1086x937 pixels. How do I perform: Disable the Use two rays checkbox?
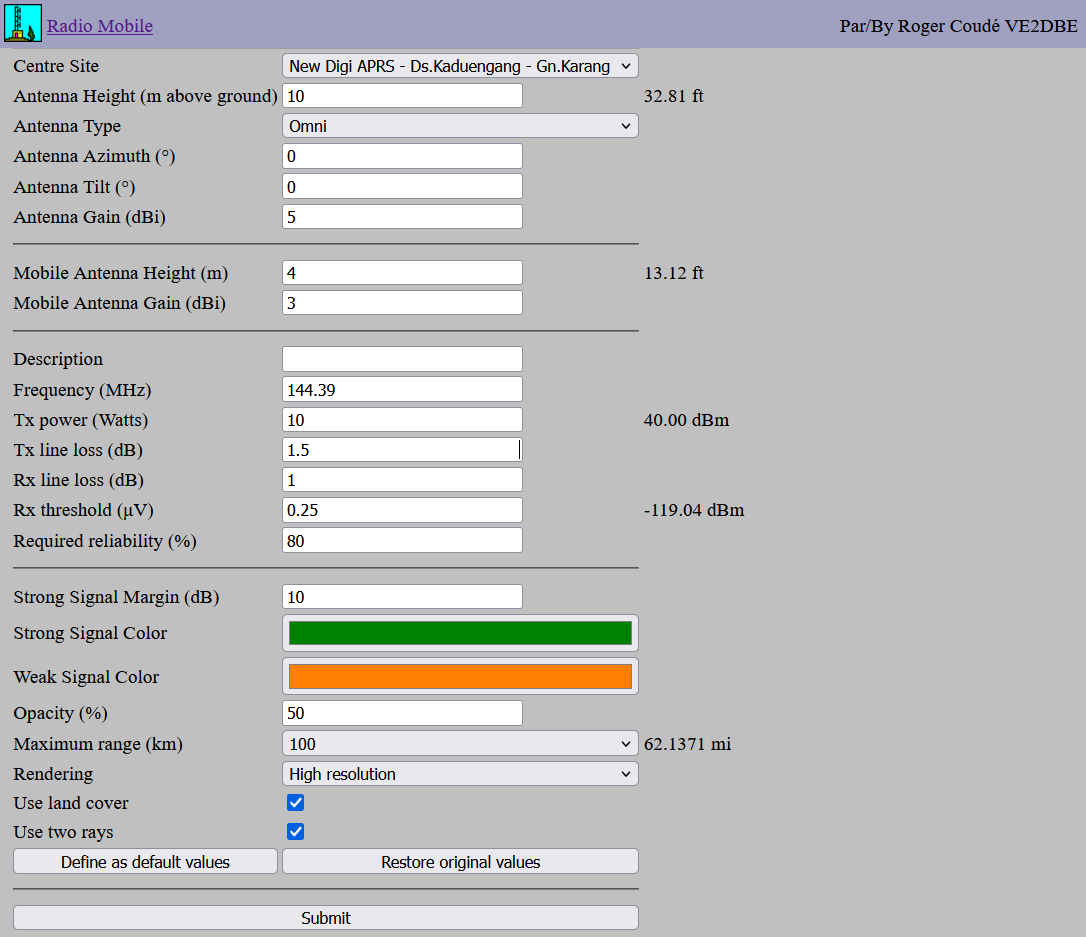point(295,832)
